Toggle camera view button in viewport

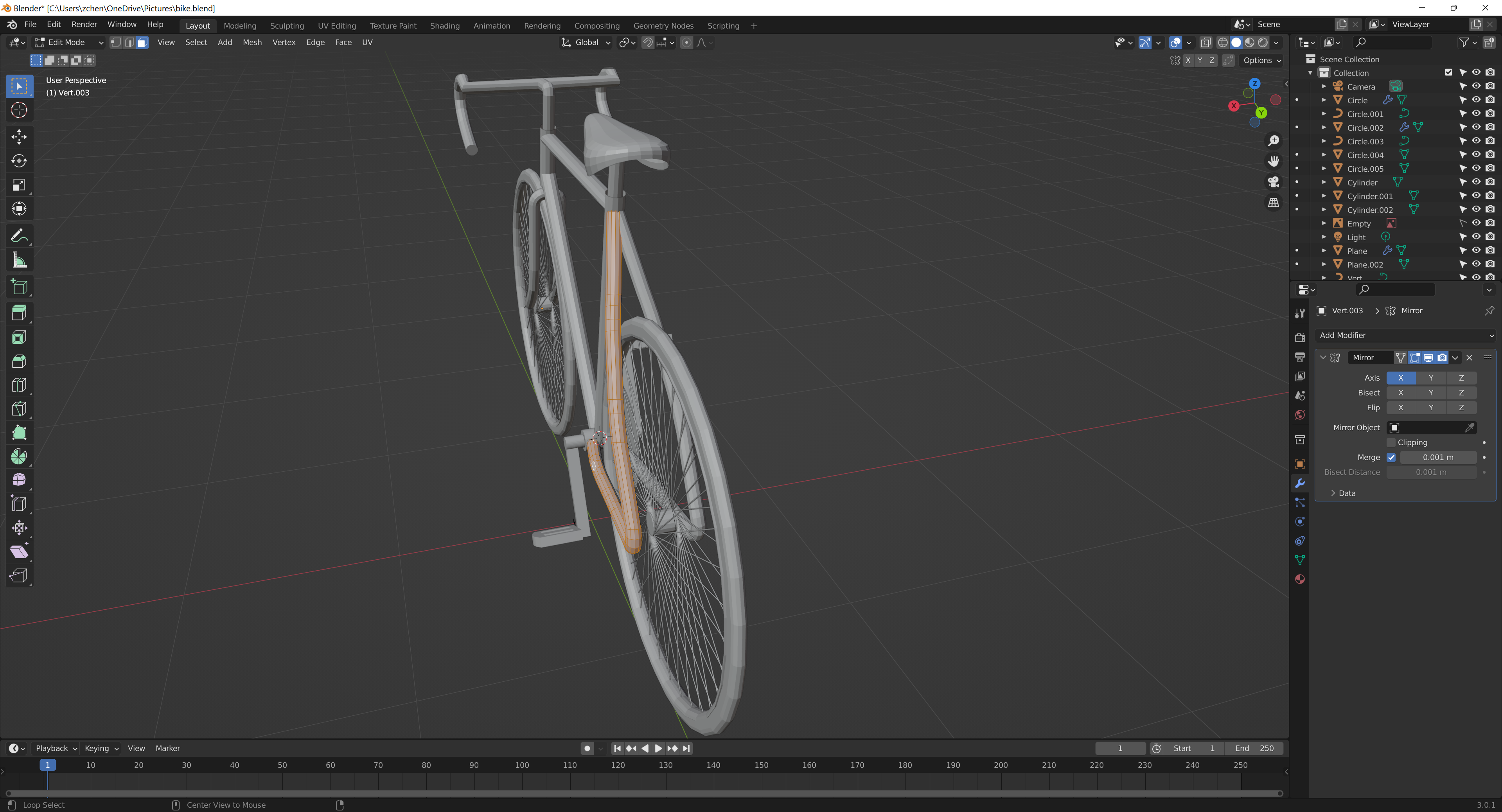(1274, 182)
